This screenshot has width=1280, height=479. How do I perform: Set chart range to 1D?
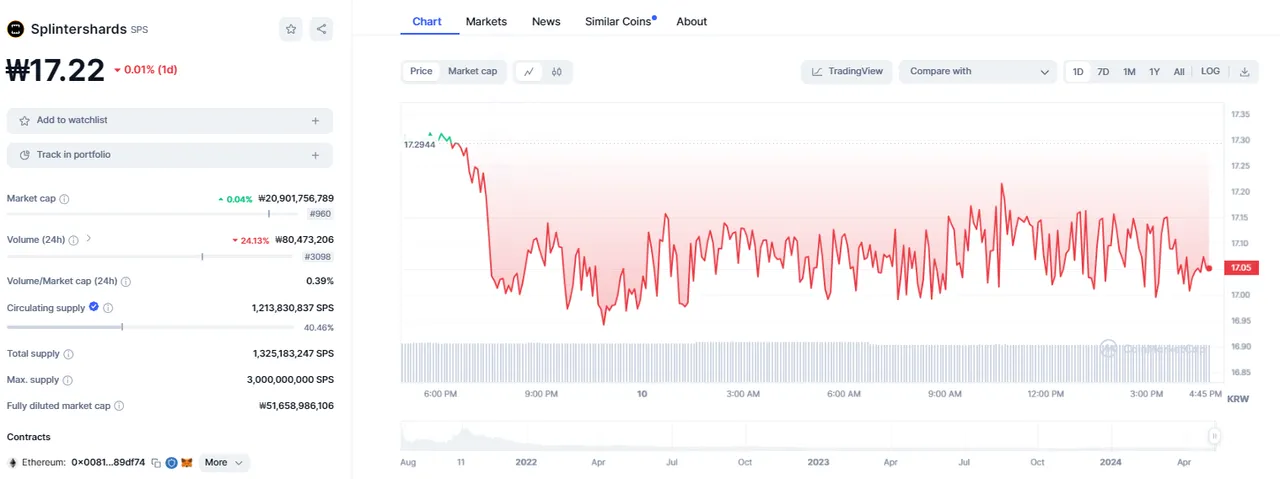pos(1078,71)
